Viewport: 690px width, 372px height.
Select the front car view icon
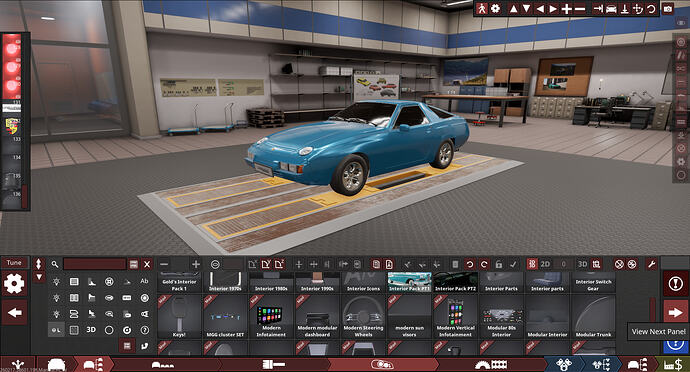611,8
